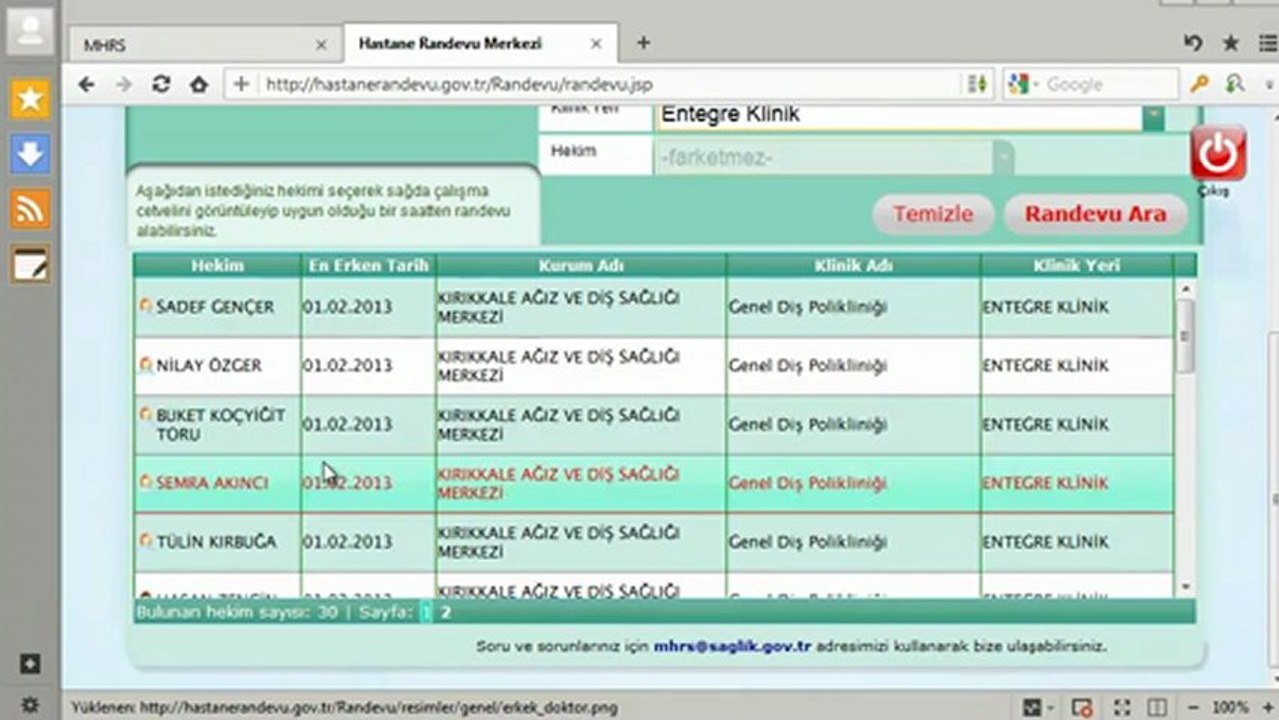1279x720 pixels.
Task: Select doctor BUKET KOÇYİĞİT TORU
Action: click(220, 425)
